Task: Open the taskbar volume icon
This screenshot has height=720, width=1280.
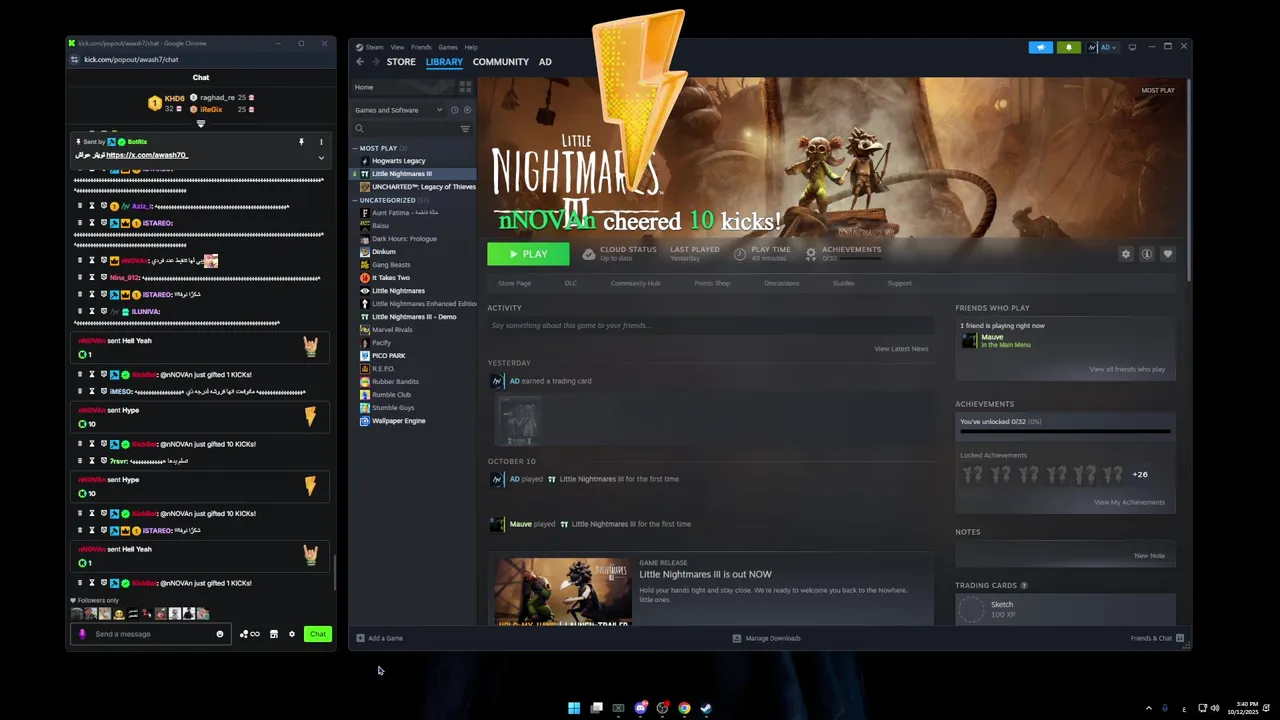Action: [x=1215, y=708]
